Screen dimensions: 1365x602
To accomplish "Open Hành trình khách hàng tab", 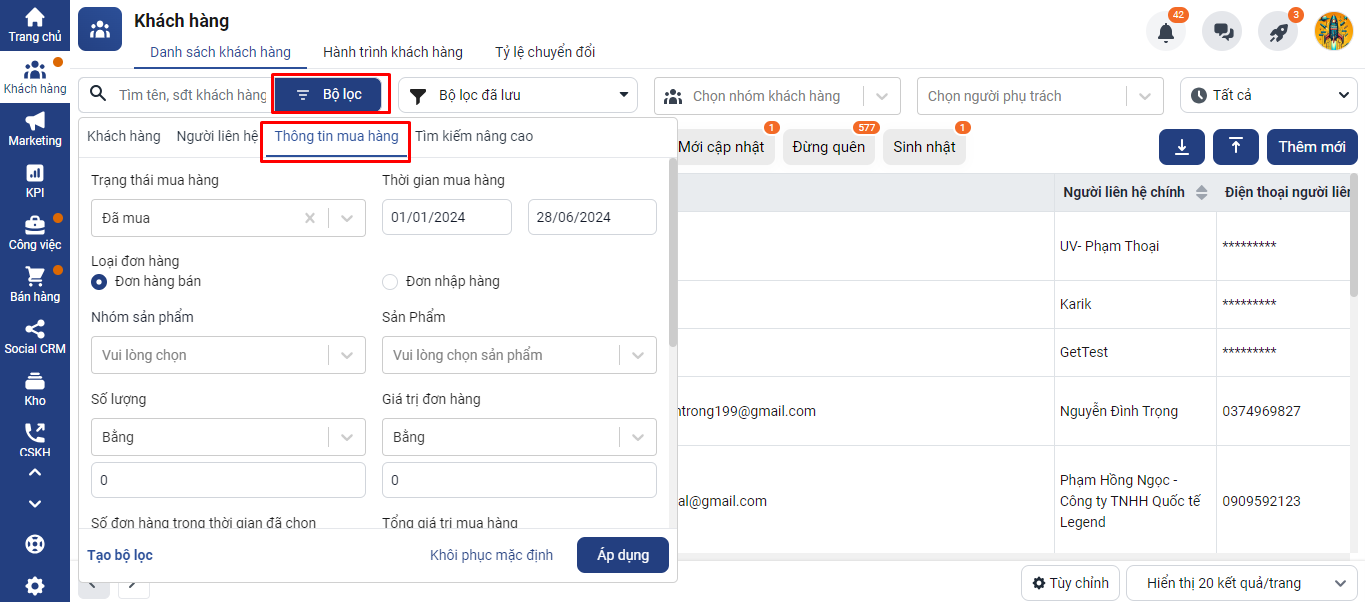I will 392,52.
